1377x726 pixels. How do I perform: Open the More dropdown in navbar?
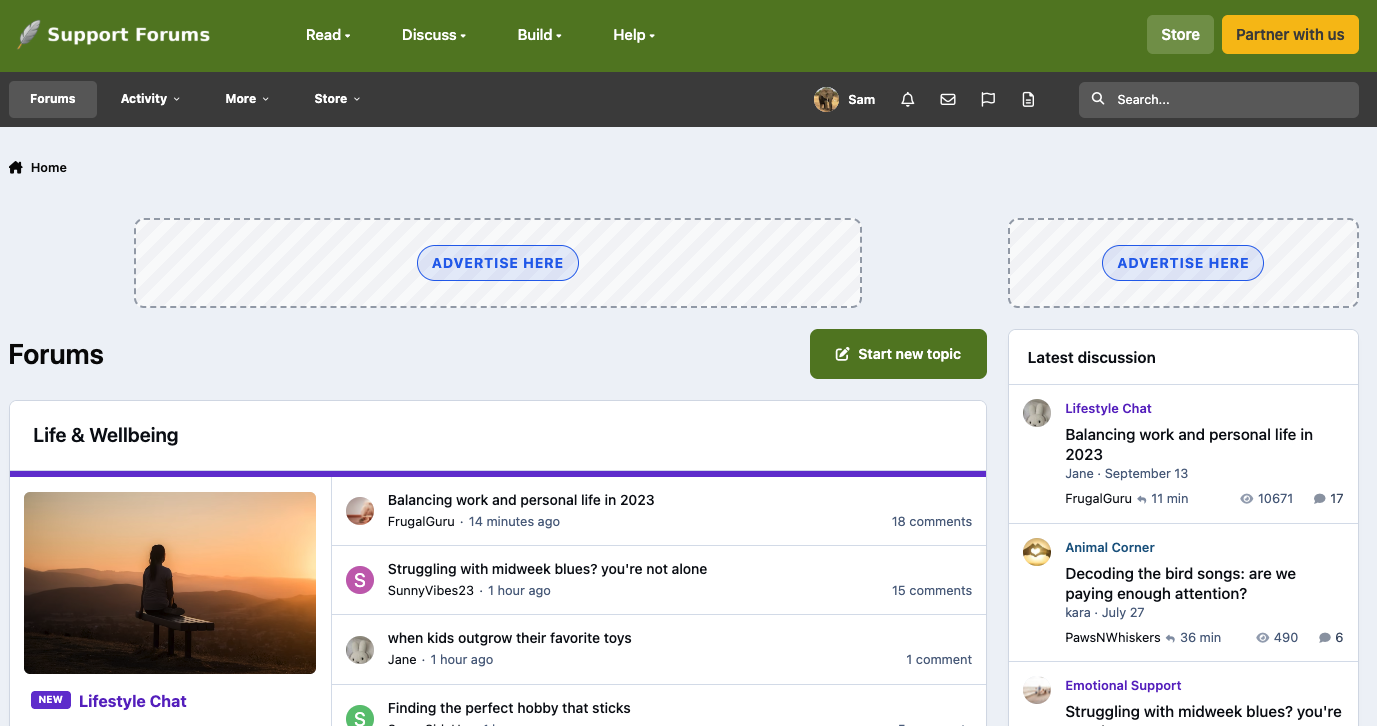tap(247, 99)
